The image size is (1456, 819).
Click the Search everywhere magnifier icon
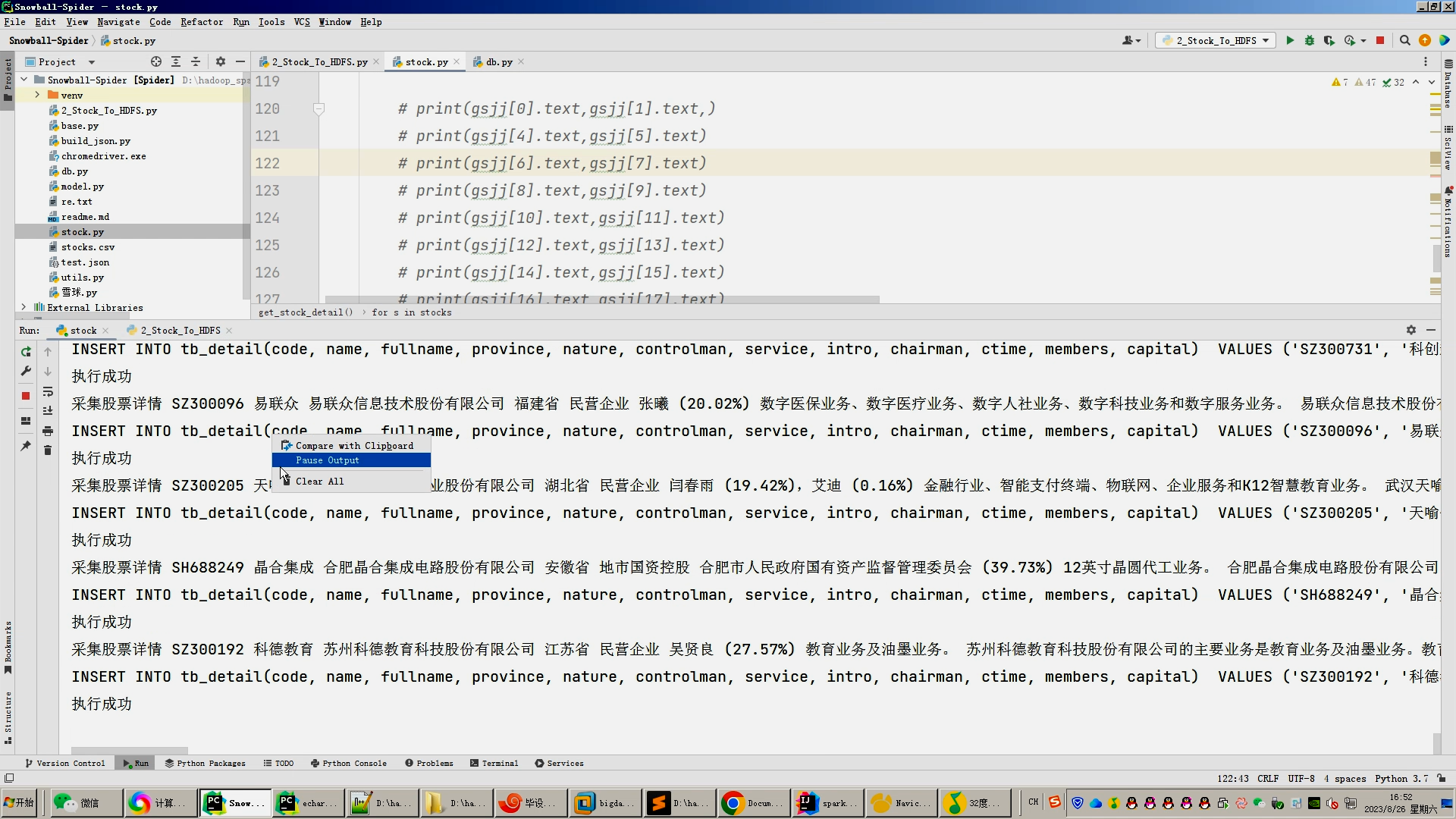pyautogui.click(x=1405, y=40)
